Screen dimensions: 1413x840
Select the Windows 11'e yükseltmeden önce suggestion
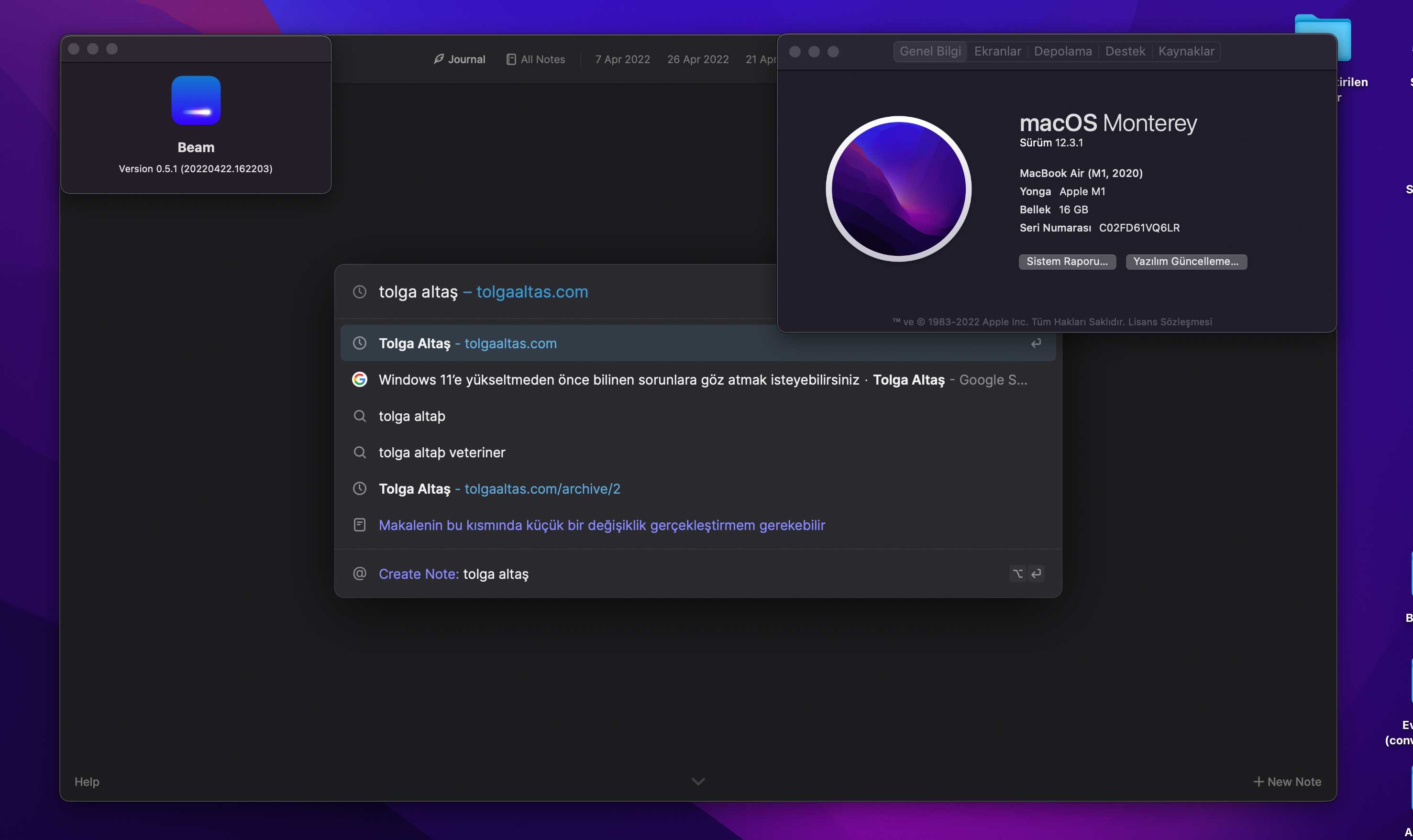[698, 379]
